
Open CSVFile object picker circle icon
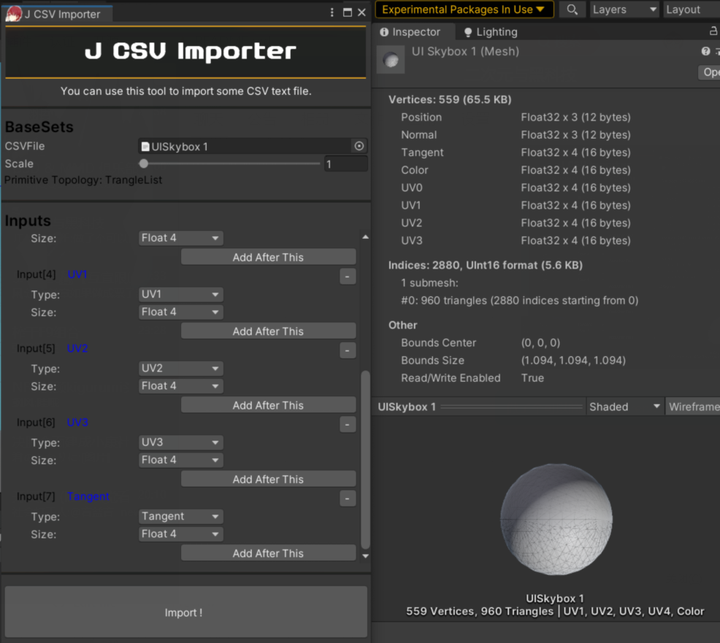click(x=359, y=146)
